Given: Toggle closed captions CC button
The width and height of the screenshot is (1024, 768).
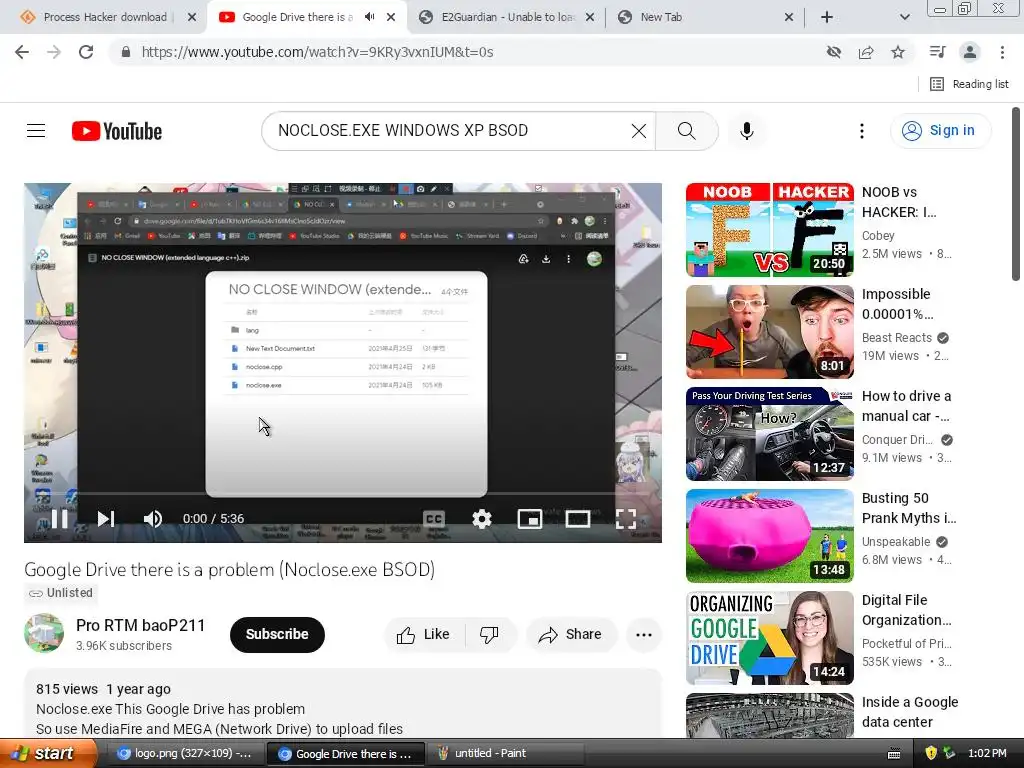Looking at the screenshot, I should 434,519.
